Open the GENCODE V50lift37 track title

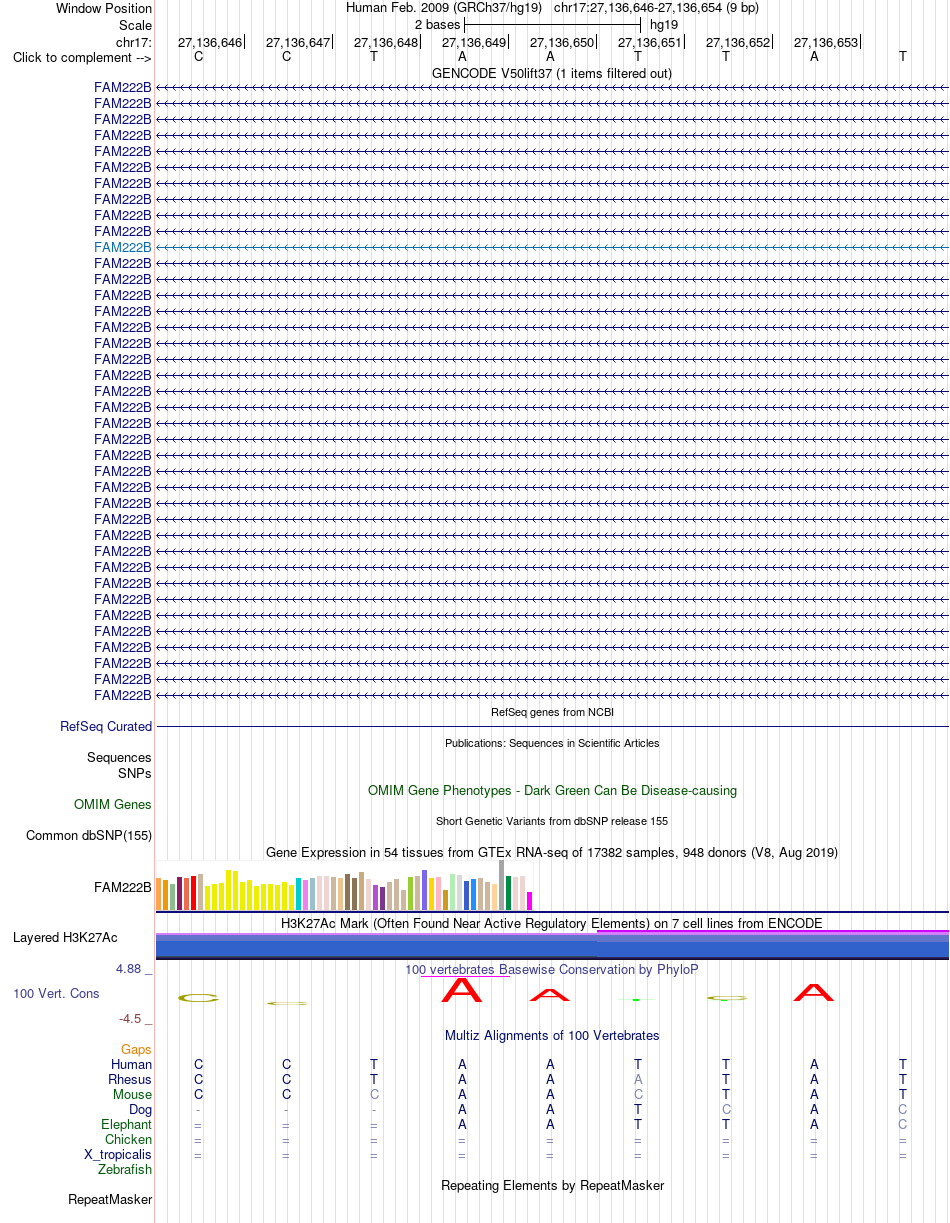(552, 73)
